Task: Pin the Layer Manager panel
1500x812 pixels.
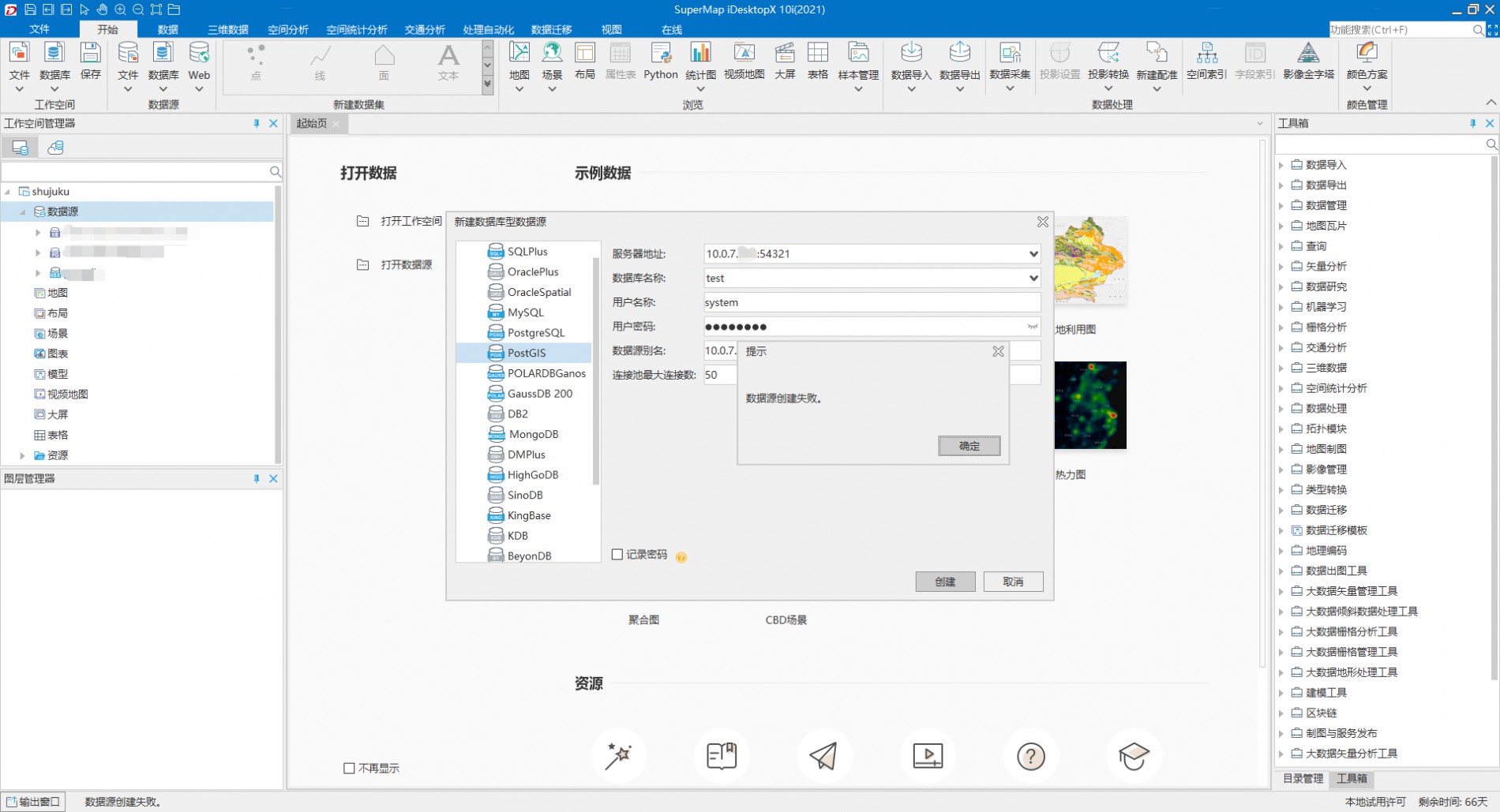Action: [257, 479]
